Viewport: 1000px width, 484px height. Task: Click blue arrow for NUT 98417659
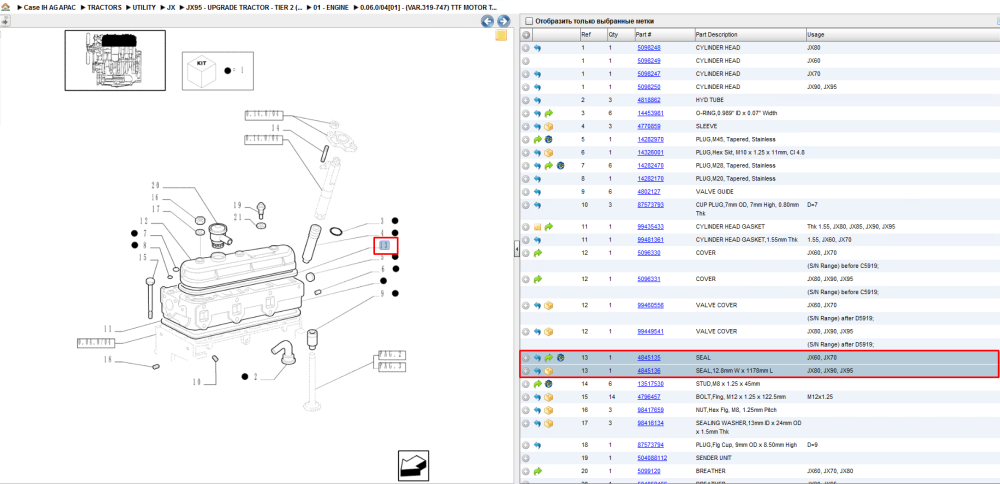point(537,410)
